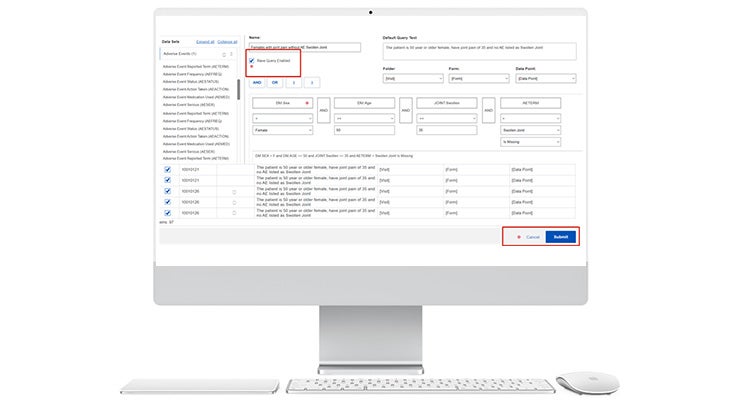
Task: Toggle the Save Query Enabled checkbox
Action: coord(252,60)
